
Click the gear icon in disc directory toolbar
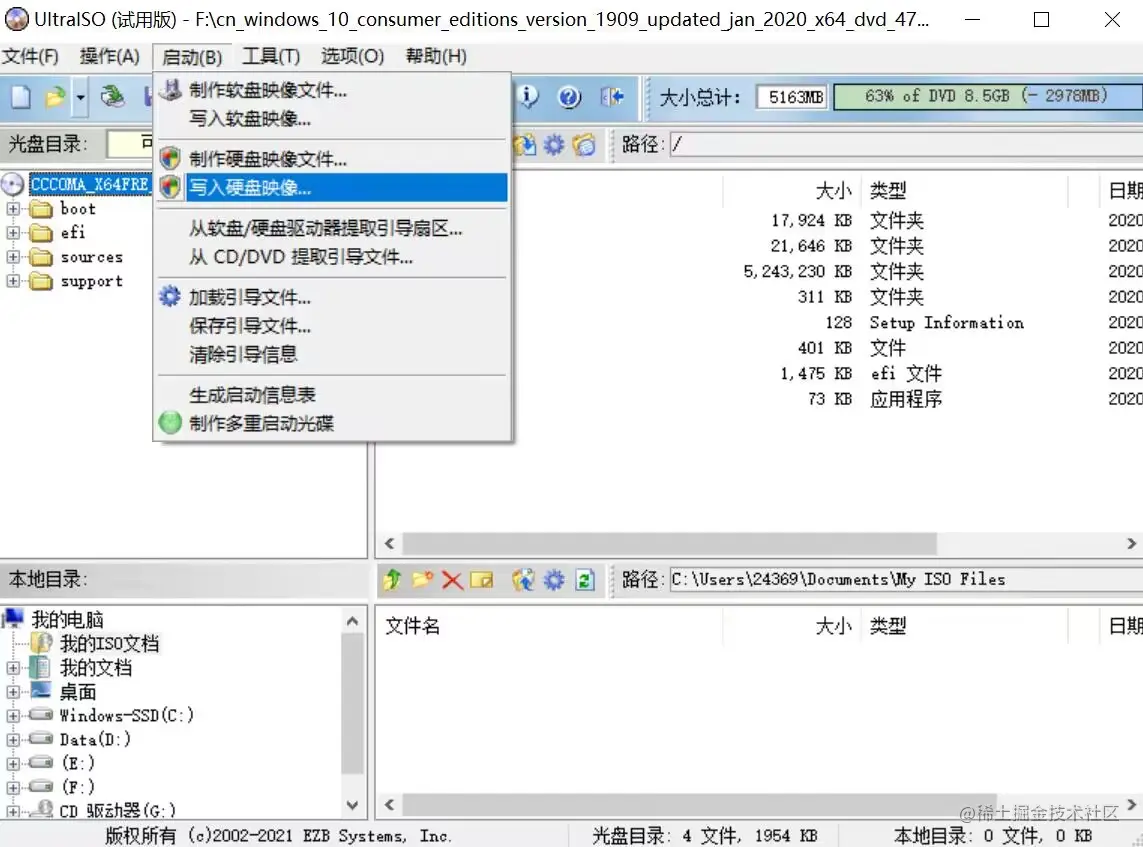click(x=554, y=144)
